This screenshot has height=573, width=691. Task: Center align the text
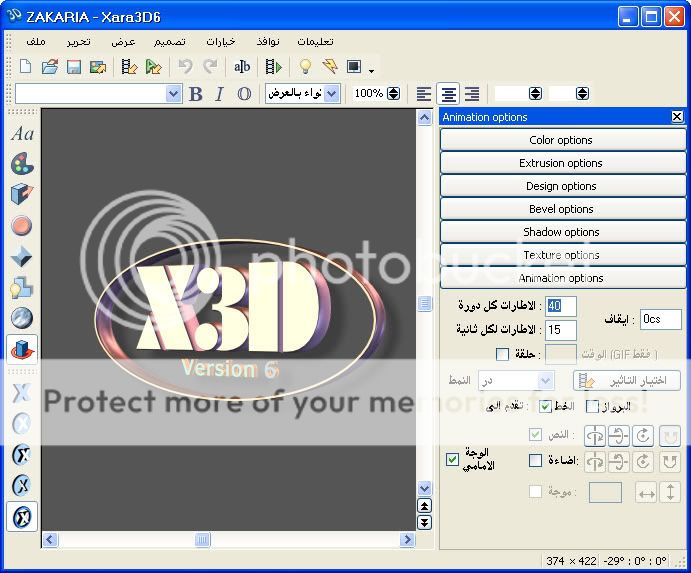click(x=448, y=93)
